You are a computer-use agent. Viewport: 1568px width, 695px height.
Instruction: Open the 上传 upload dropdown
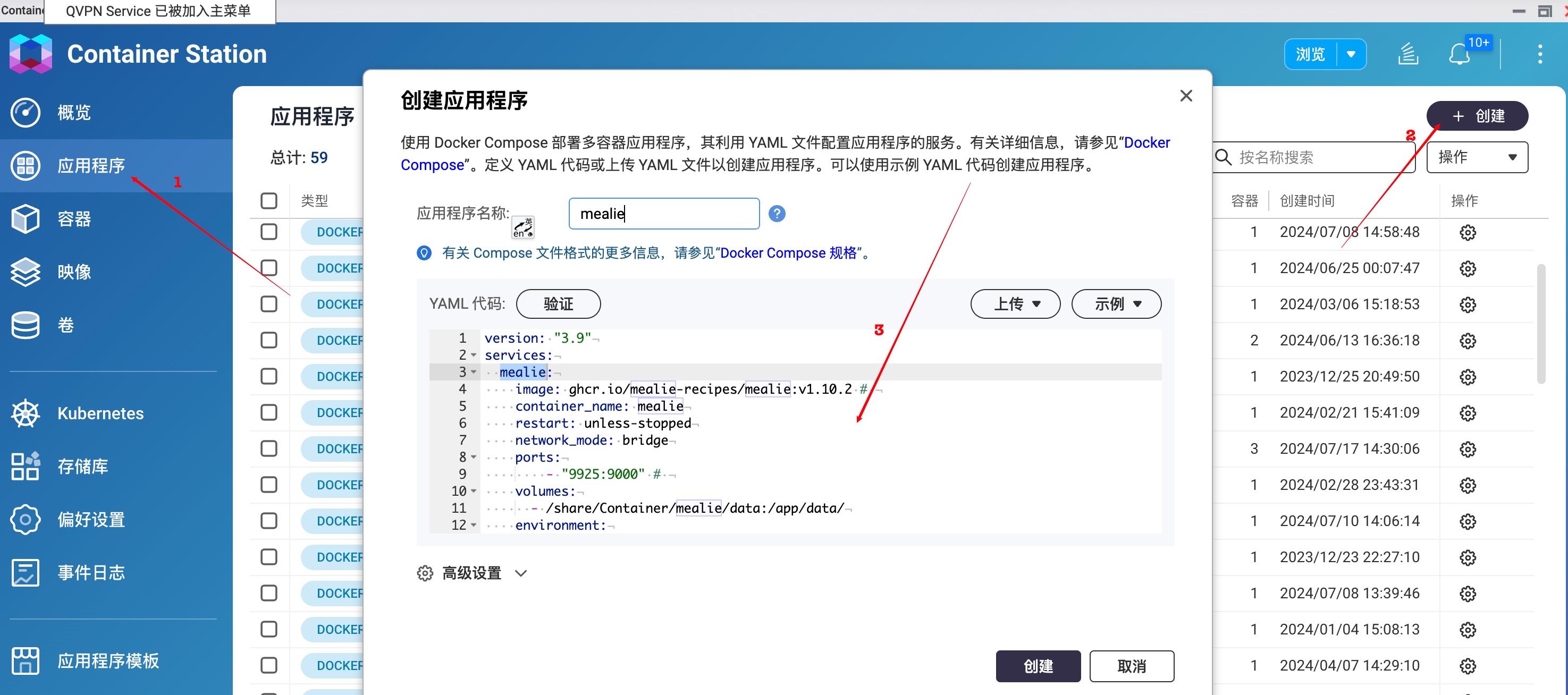coord(1015,304)
